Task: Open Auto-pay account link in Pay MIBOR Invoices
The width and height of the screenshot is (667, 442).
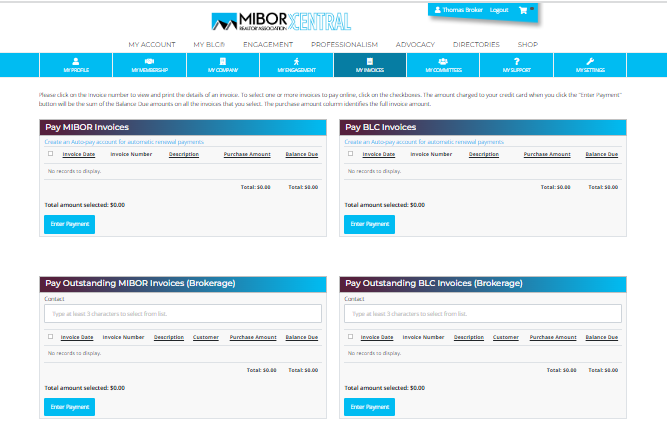Action: [x=124, y=142]
